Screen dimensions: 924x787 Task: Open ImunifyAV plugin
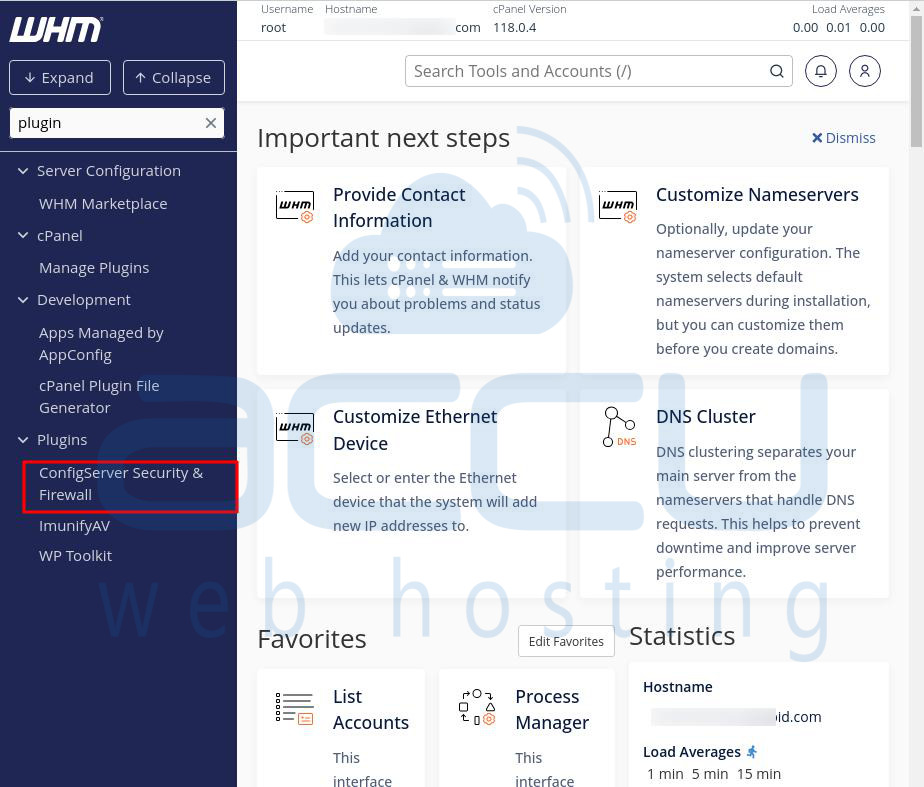tap(74, 526)
